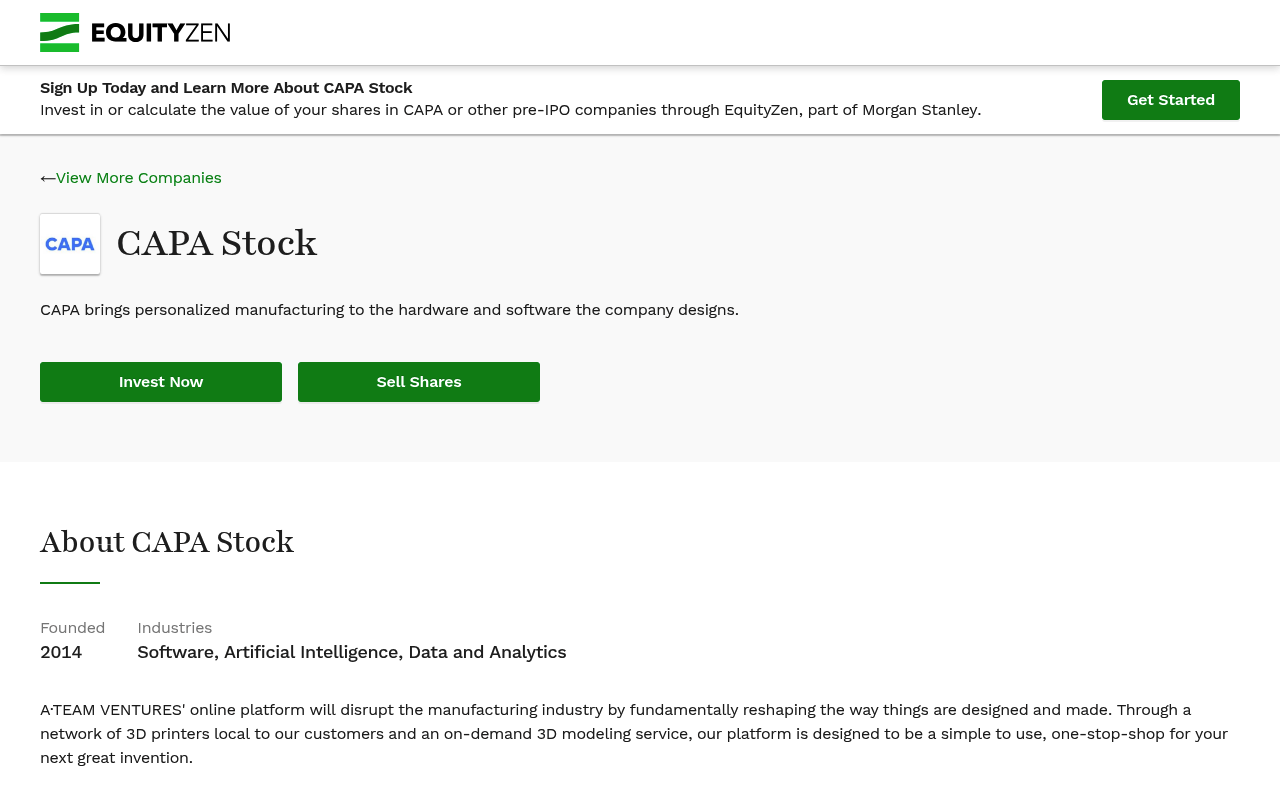This screenshot has height=800, width=1280.
Task: Go back via View More Companies link
Action: click(139, 178)
